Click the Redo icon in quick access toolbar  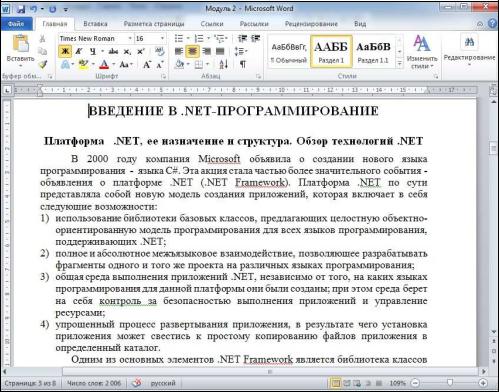click(52, 9)
